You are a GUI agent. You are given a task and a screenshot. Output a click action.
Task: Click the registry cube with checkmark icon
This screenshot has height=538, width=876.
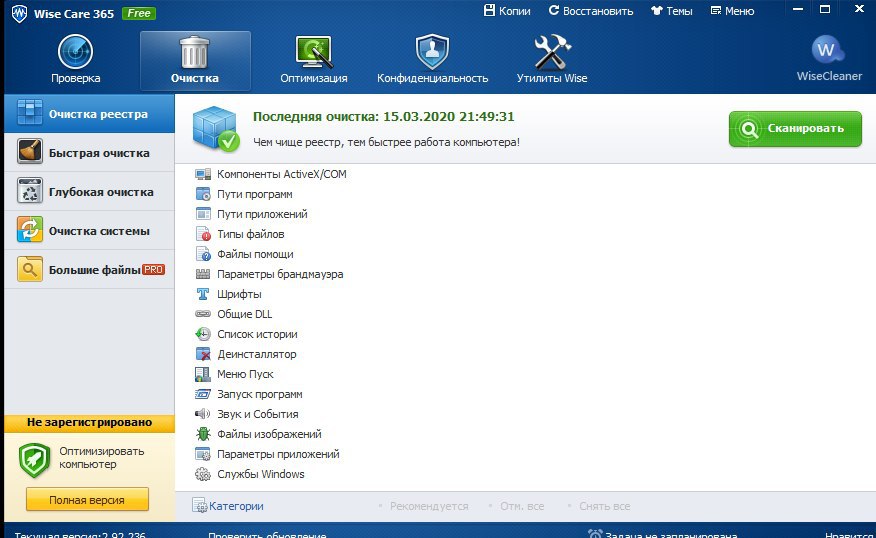(216, 128)
